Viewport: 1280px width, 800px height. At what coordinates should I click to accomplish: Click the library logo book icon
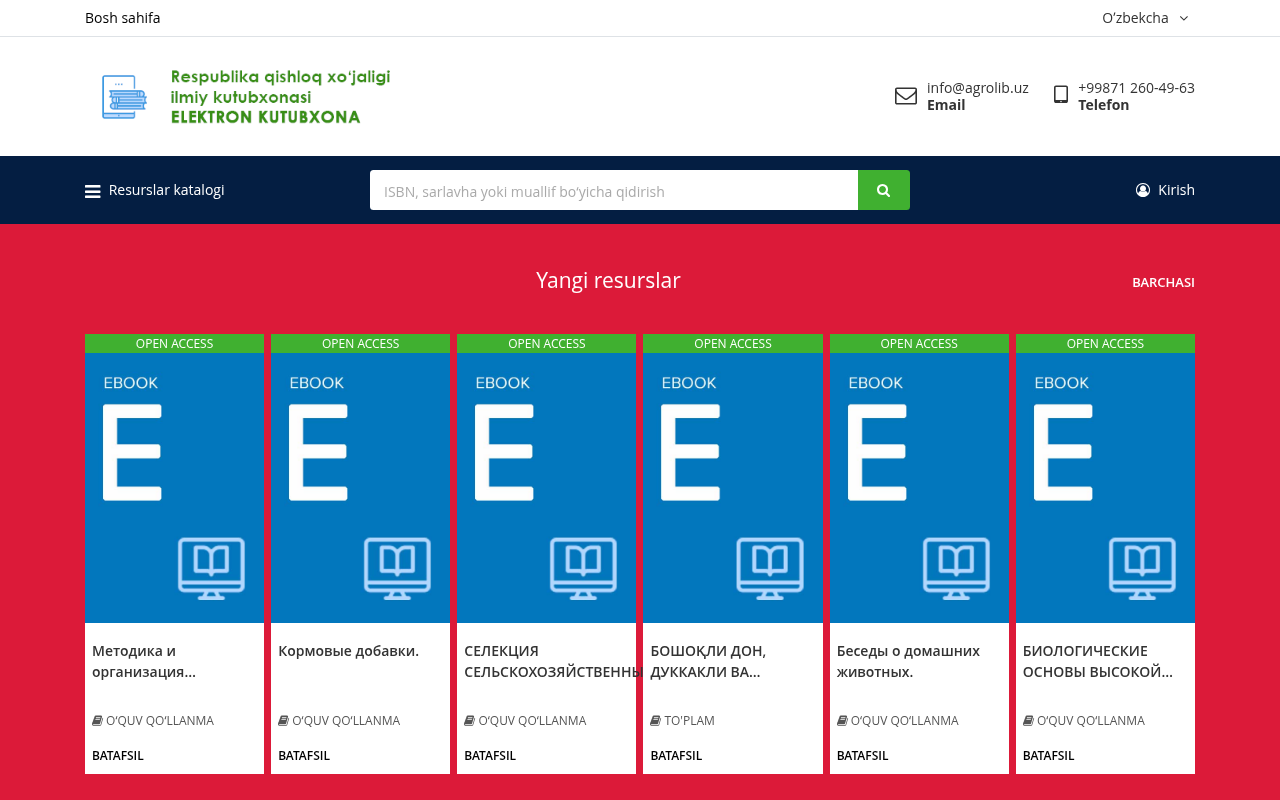[124, 97]
